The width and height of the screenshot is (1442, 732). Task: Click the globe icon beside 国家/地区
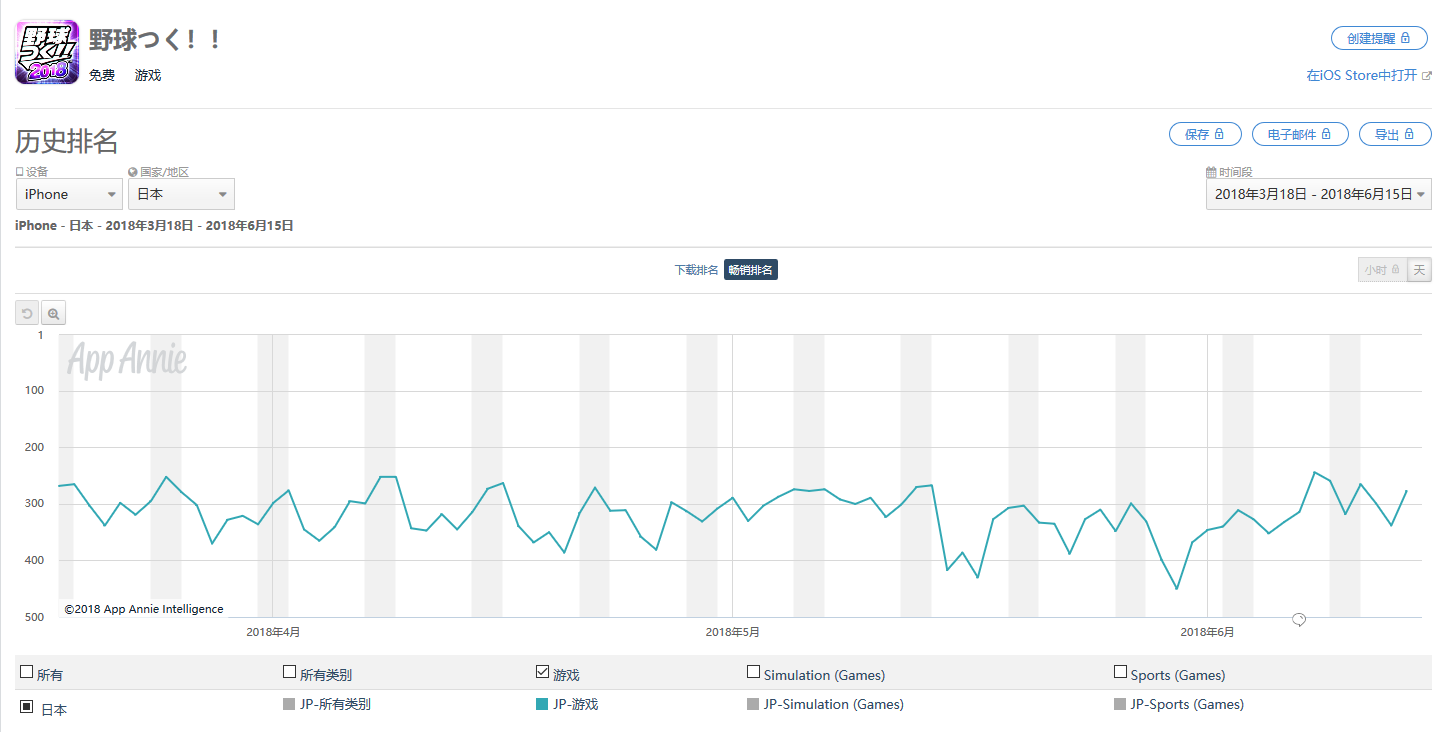click(x=133, y=172)
